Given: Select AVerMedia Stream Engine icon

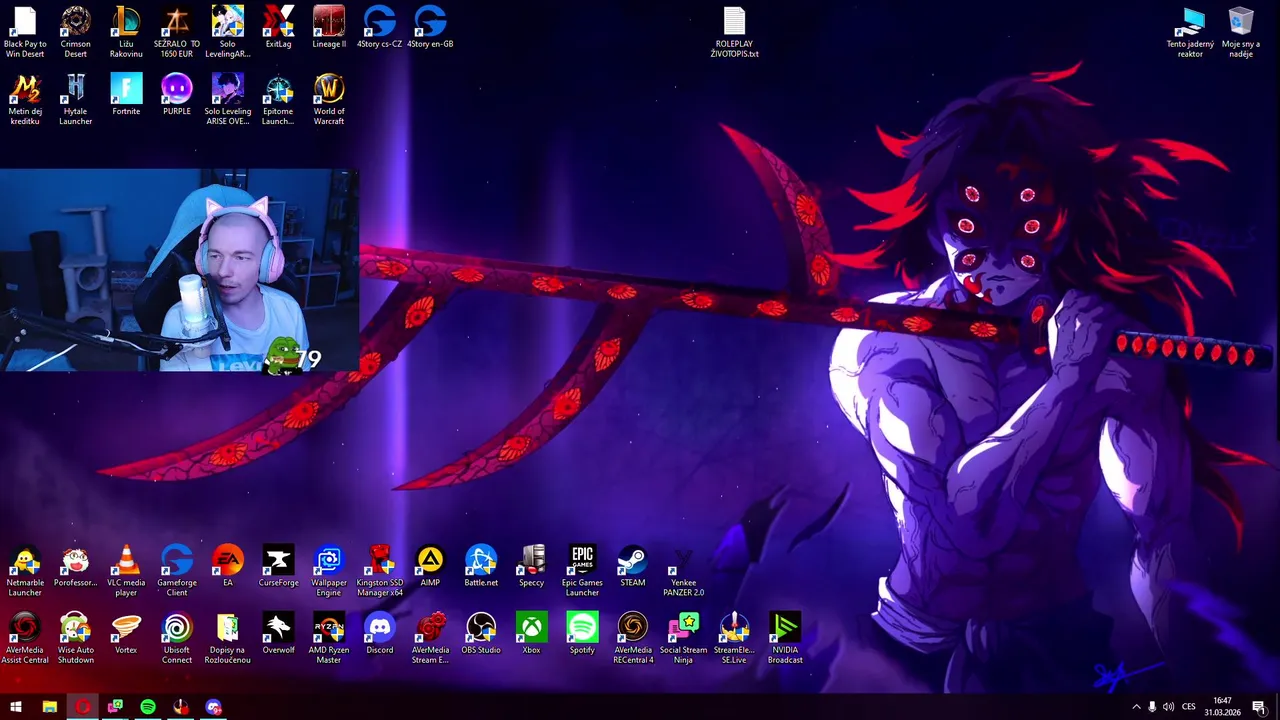Looking at the screenshot, I should pyautogui.click(x=430, y=638).
